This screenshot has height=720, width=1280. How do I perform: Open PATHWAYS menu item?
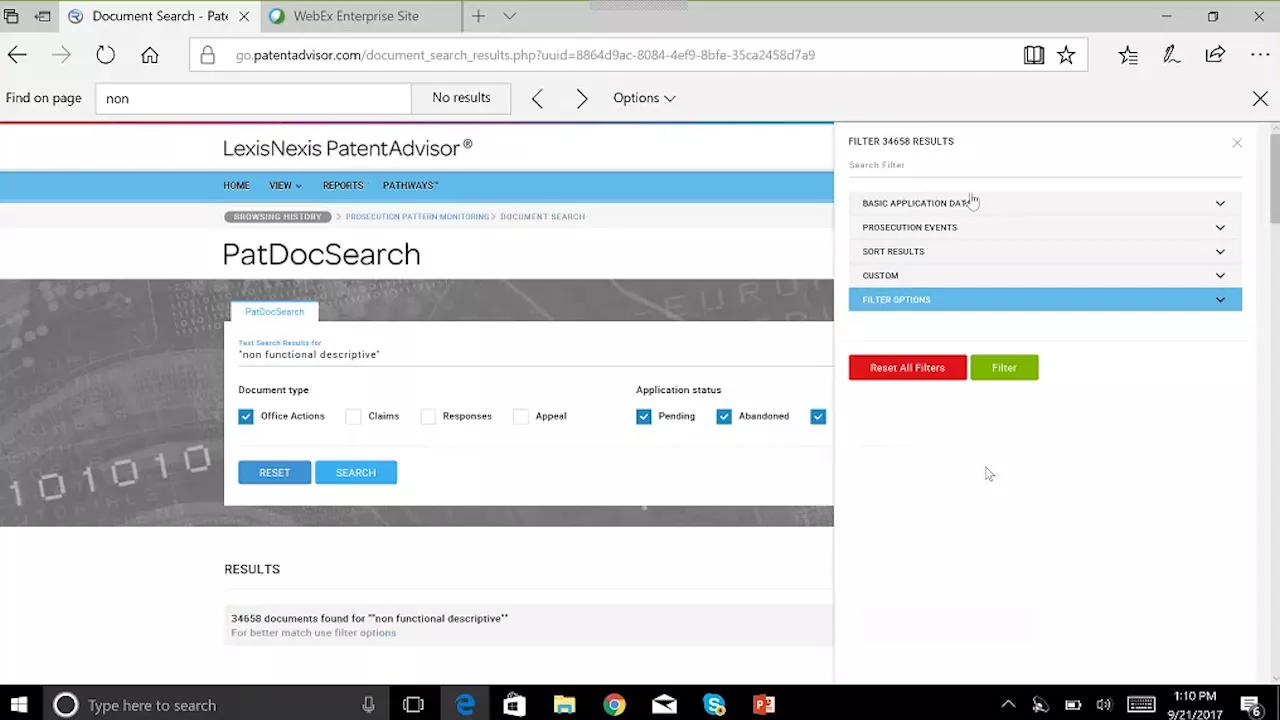tap(411, 185)
